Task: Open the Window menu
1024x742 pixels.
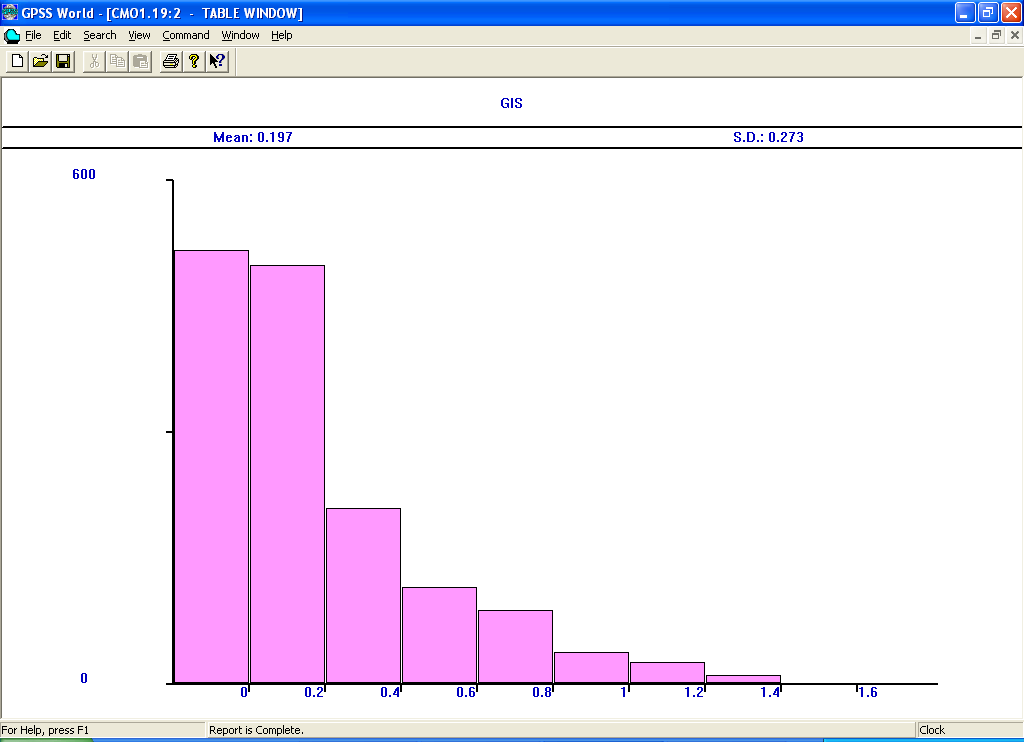Action: pos(240,35)
